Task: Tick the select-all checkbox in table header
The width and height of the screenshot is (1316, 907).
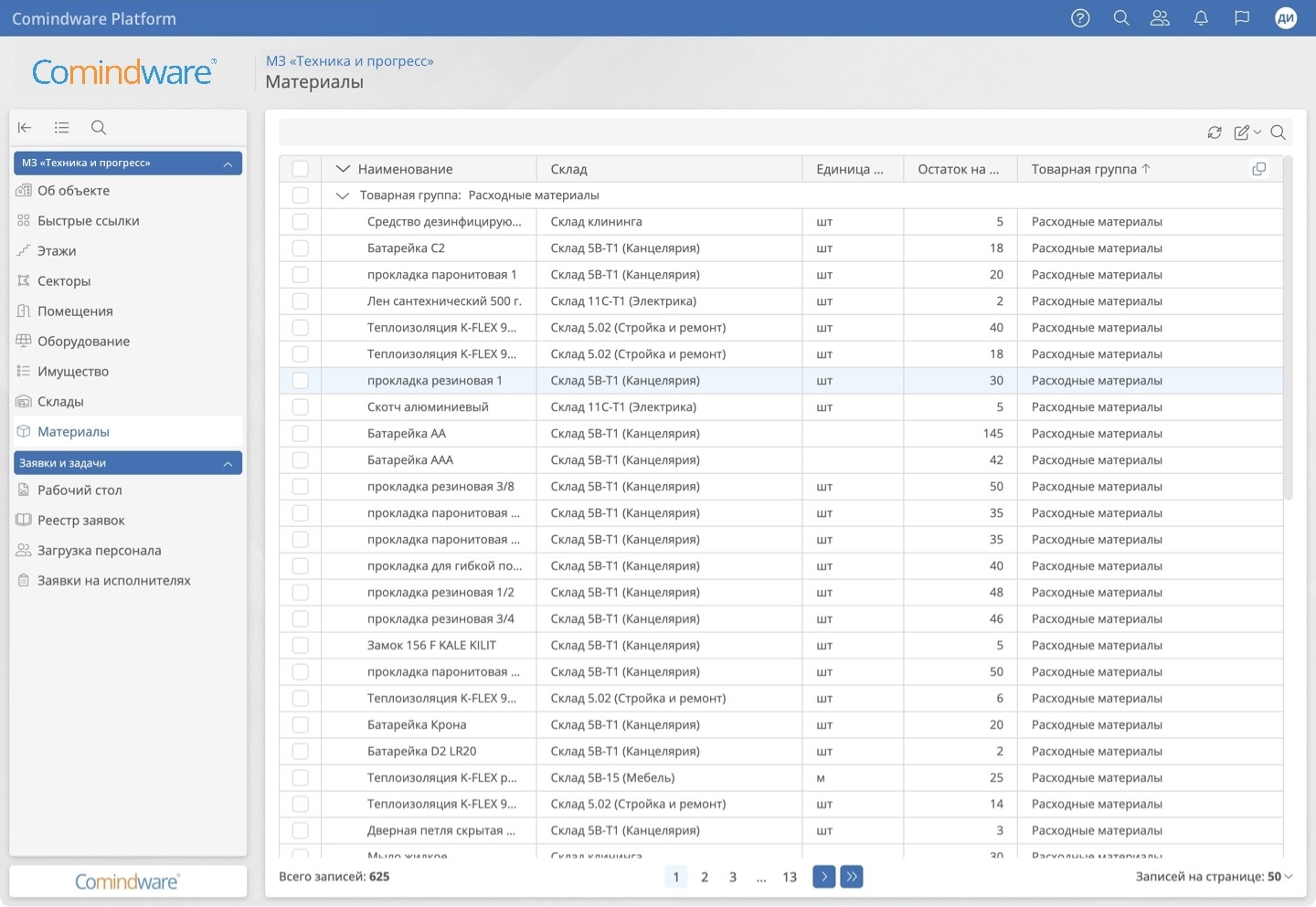Action: coord(301,169)
